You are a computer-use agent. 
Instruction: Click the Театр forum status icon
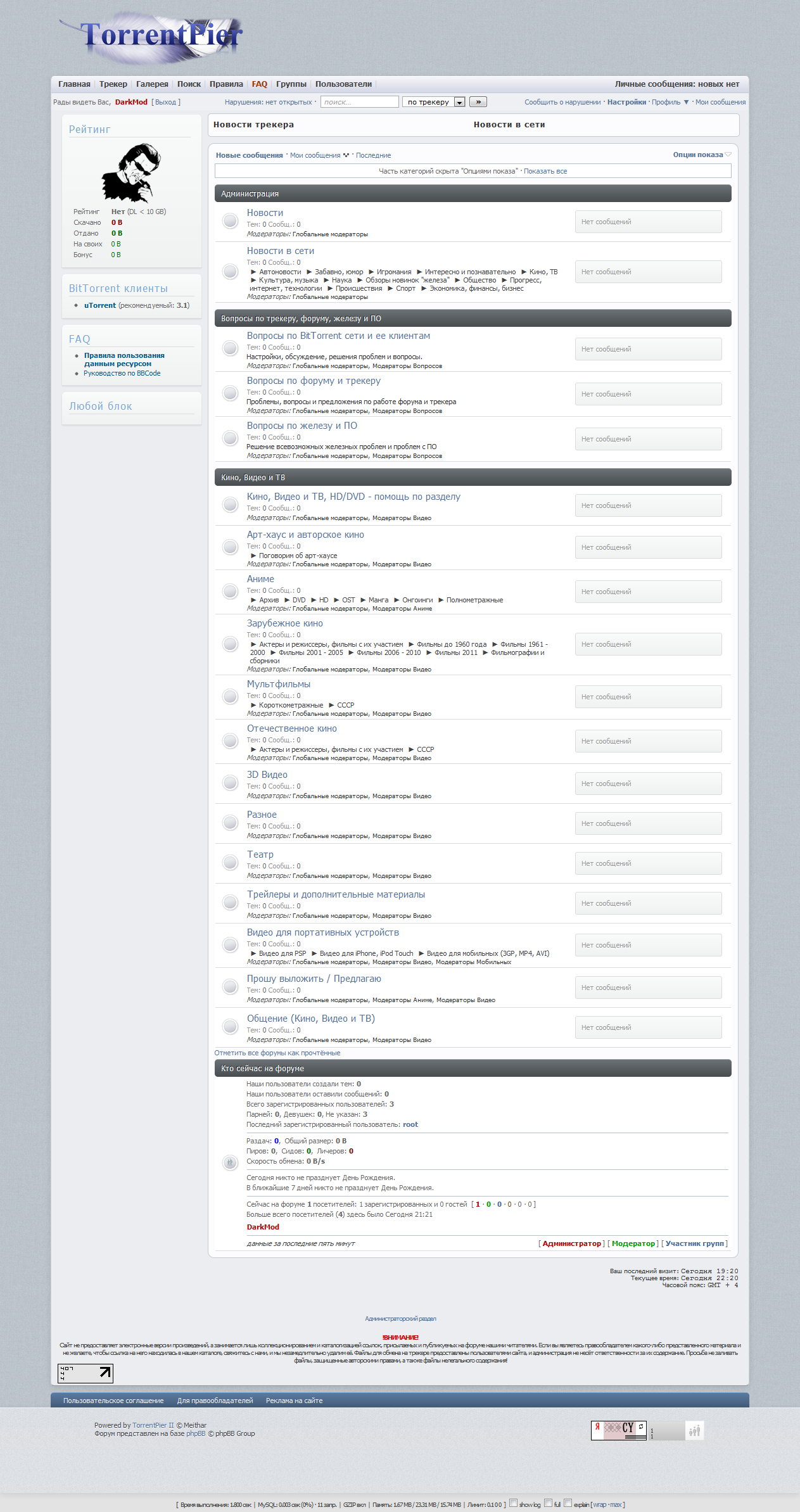coord(230,863)
